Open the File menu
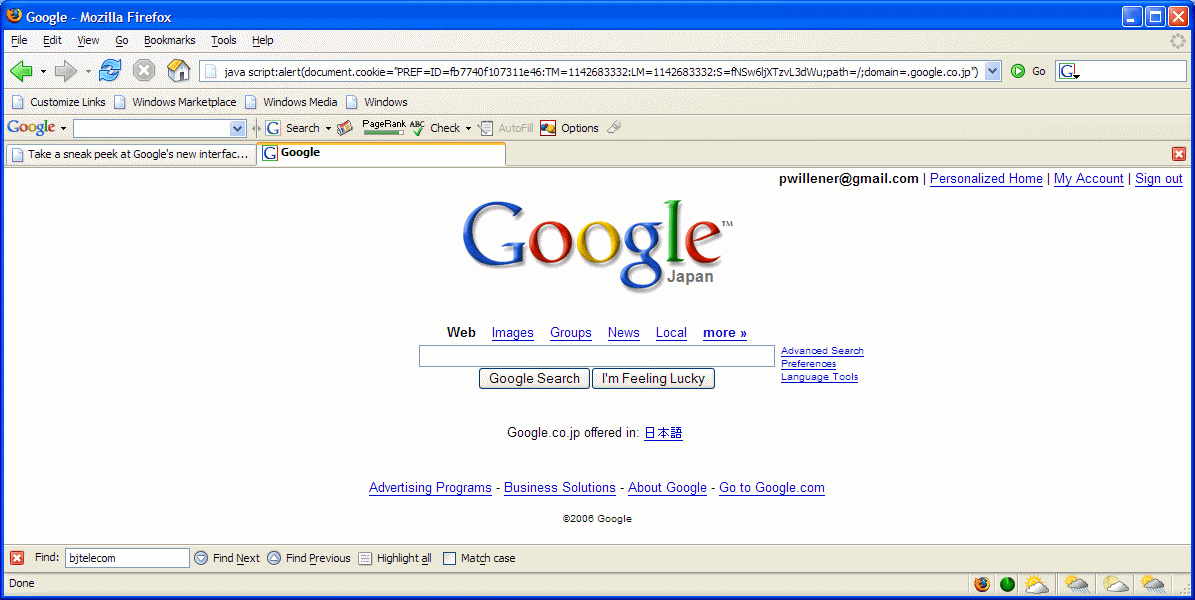Screen dimensions: 1195x600 (19, 40)
